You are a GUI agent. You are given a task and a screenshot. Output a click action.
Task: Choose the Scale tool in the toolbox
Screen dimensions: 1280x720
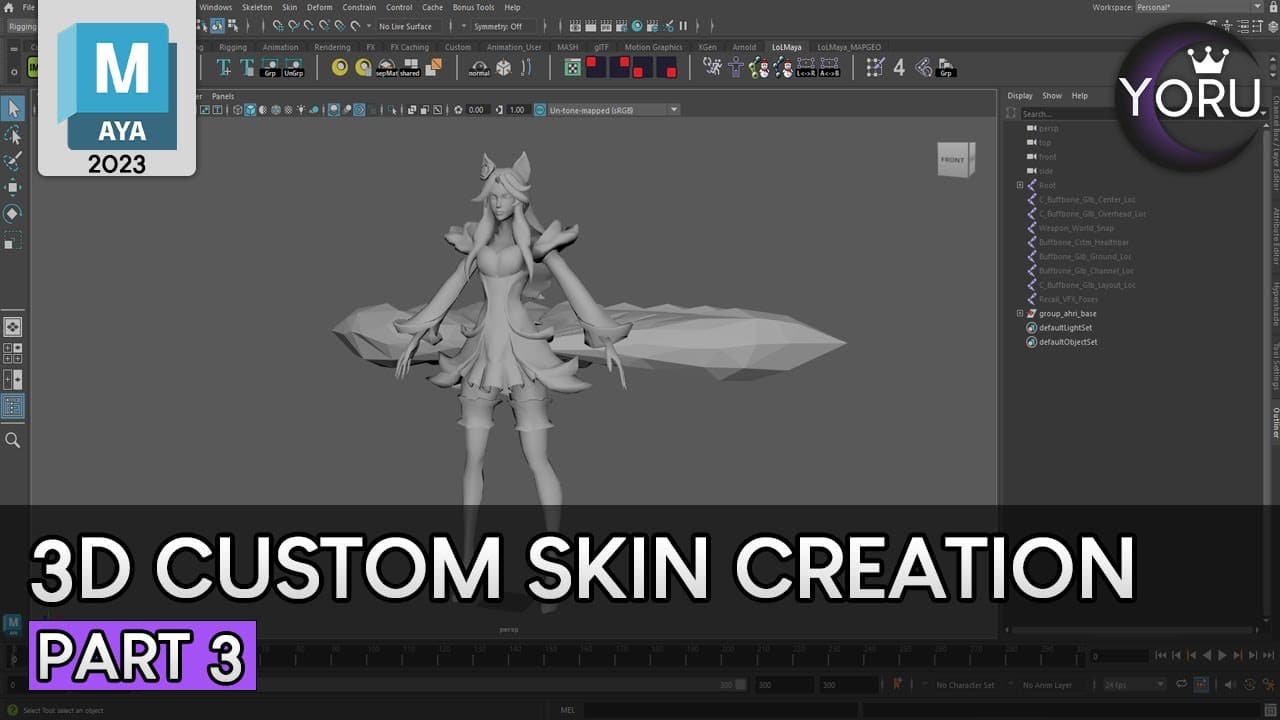13,240
